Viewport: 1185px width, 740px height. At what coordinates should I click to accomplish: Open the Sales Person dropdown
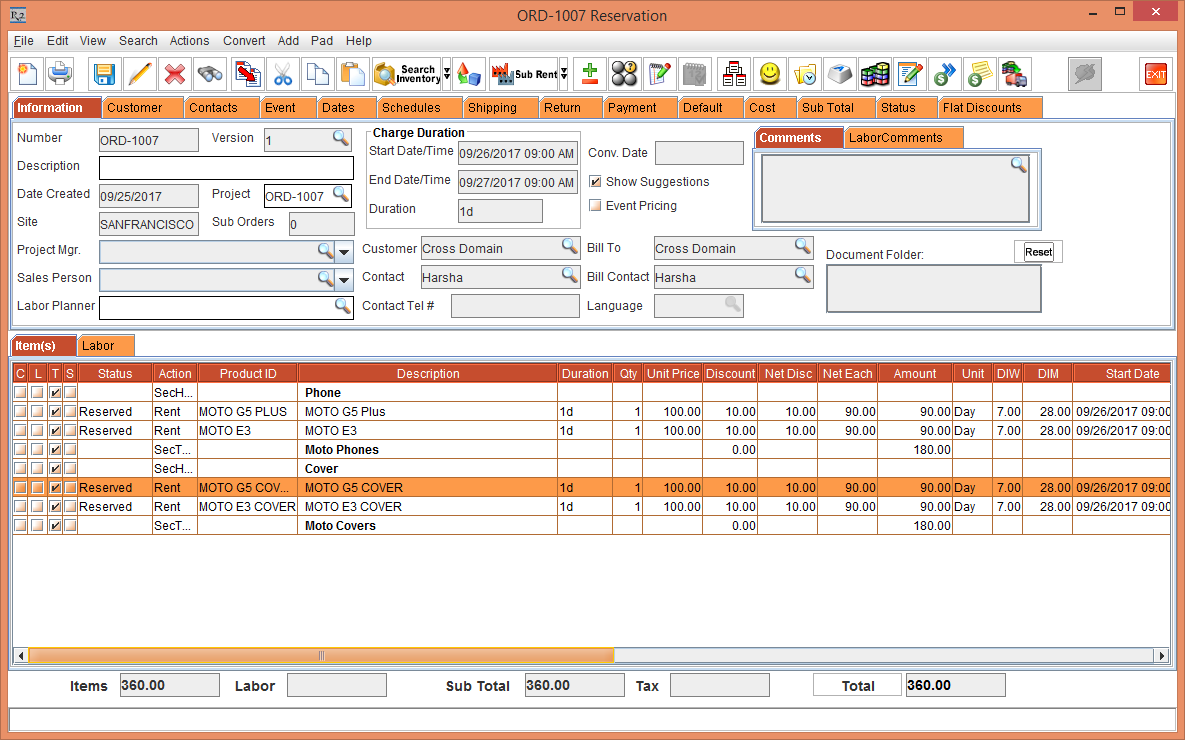(344, 279)
